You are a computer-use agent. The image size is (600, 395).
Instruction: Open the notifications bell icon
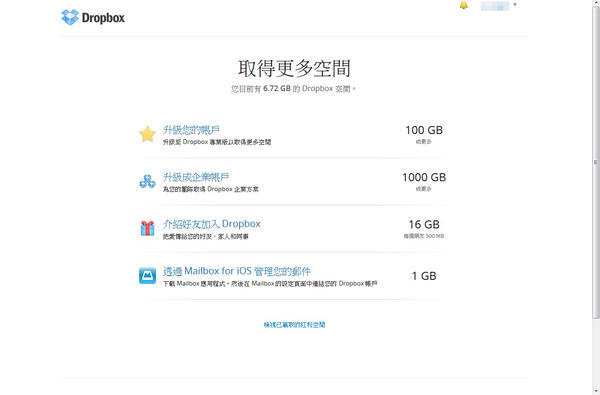[463, 5]
